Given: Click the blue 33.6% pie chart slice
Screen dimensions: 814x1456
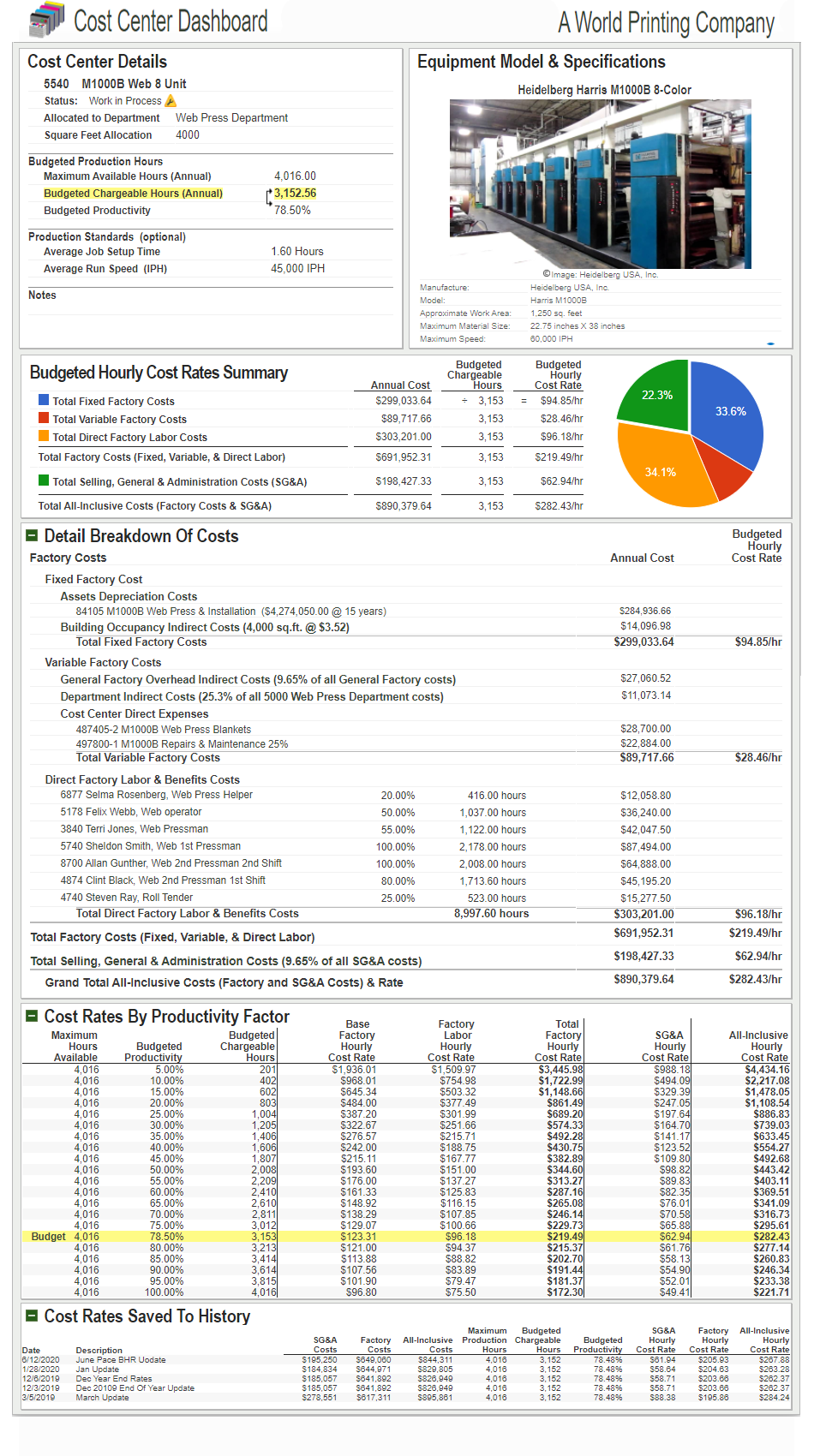Looking at the screenshot, I should click(728, 415).
